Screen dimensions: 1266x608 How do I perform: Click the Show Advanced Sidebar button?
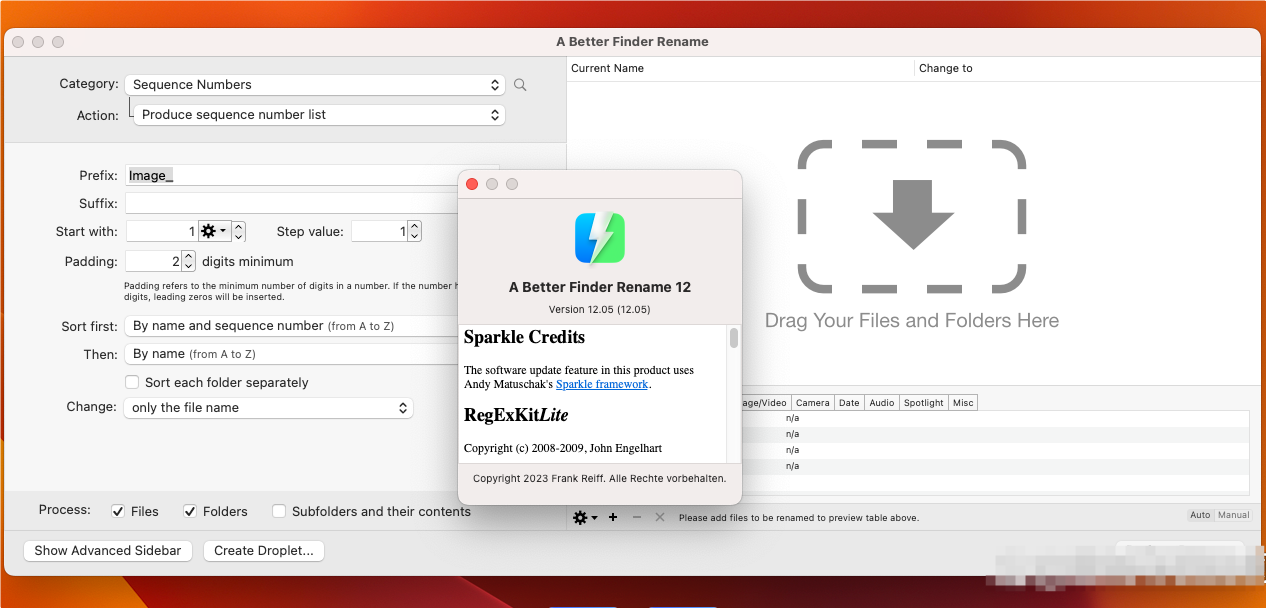tap(108, 550)
